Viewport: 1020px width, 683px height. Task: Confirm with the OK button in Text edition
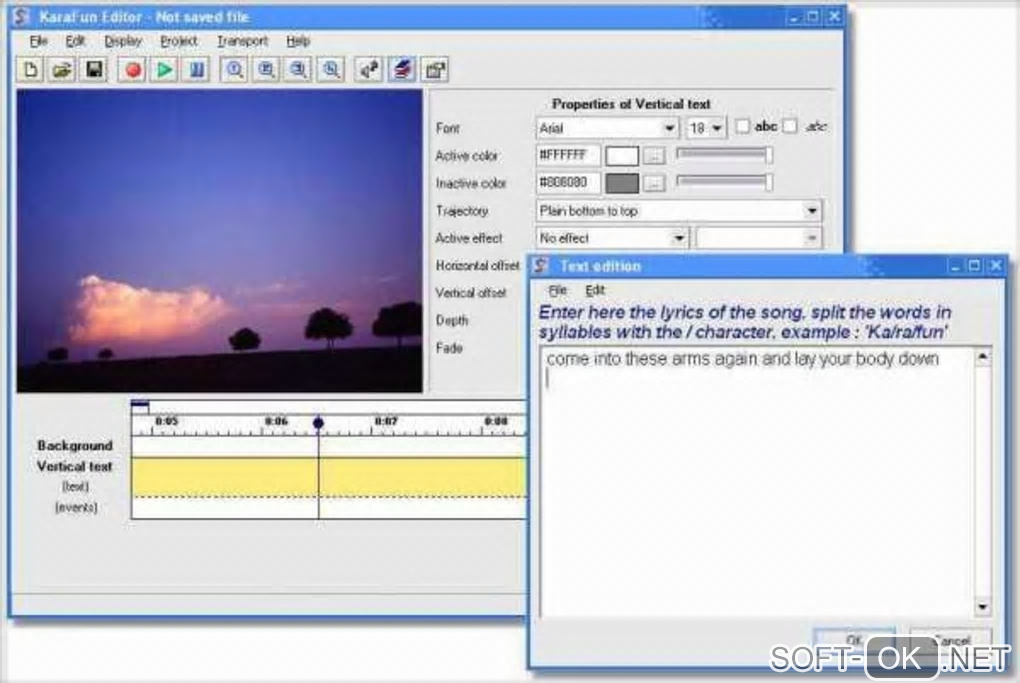point(854,640)
